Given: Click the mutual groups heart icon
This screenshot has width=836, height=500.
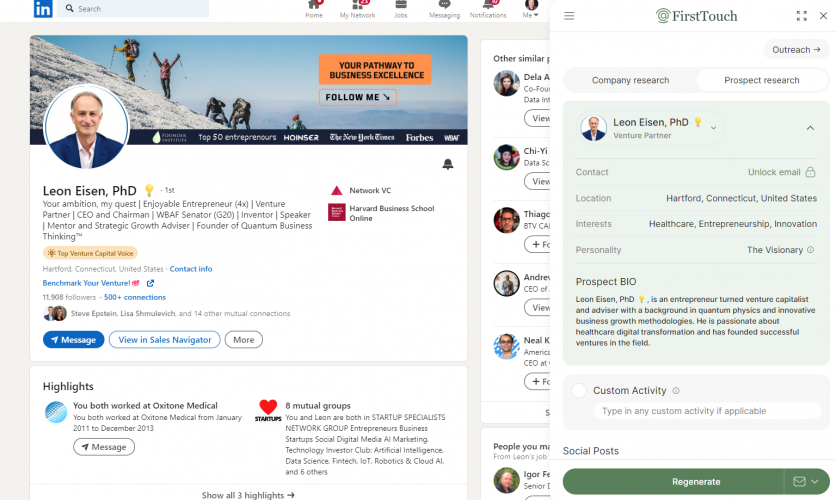Looking at the screenshot, I should point(268,409).
